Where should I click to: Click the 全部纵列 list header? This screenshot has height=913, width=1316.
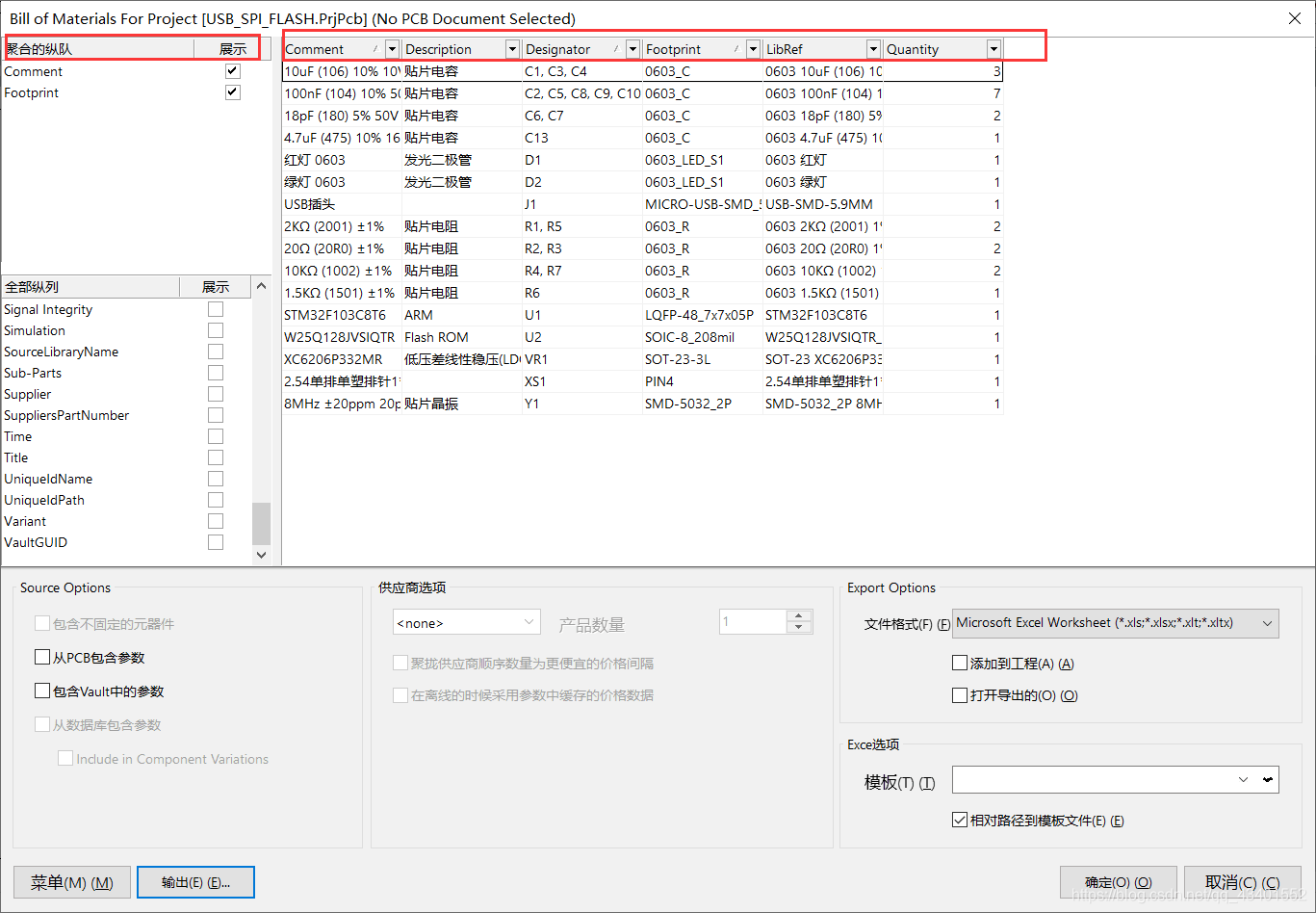pos(90,287)
